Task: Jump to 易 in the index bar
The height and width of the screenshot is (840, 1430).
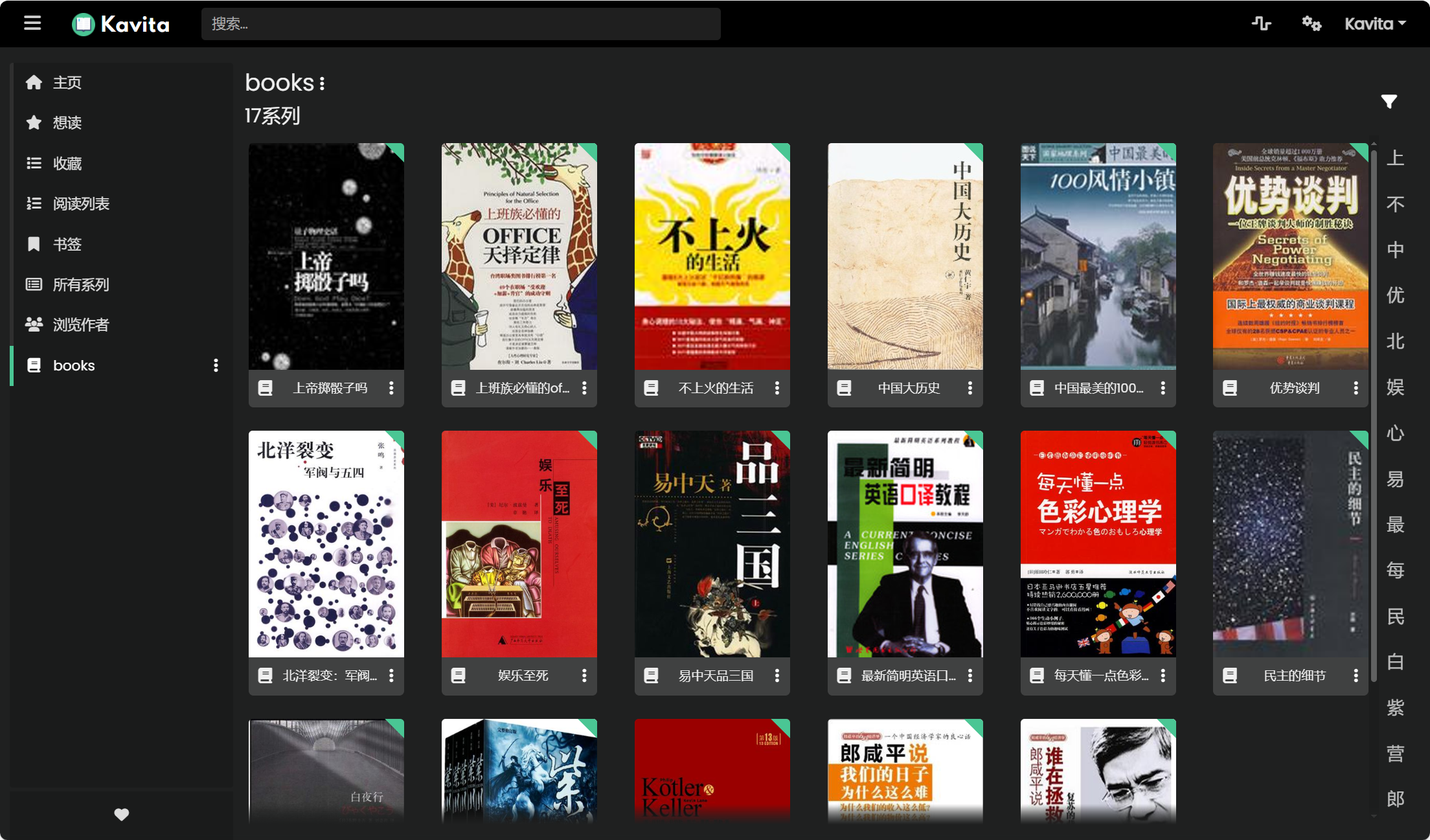Action: pyautogui.click(x=1395, y=479)
